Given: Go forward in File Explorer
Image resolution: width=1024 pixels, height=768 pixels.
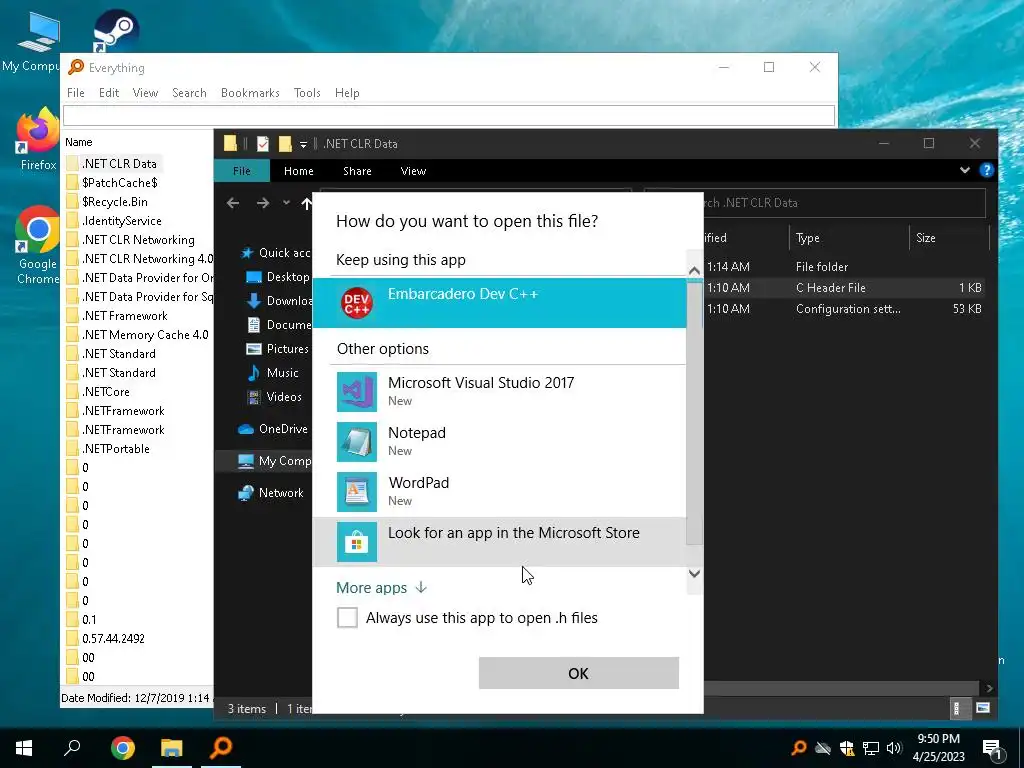Looking at the screenshot, I should click(x=263, y=203).
